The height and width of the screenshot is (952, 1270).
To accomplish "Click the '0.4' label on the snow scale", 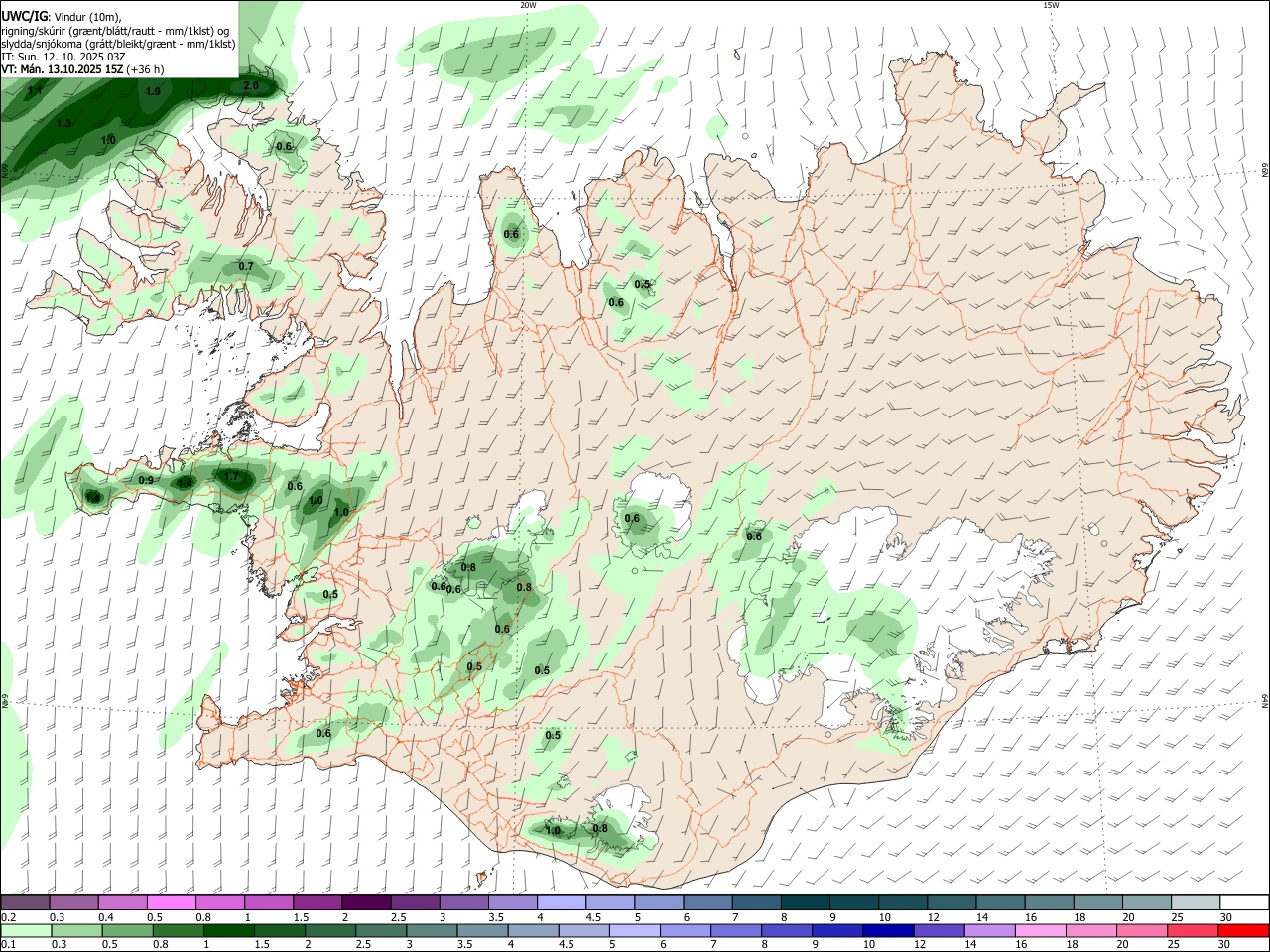I will click(x=106, y=917).
